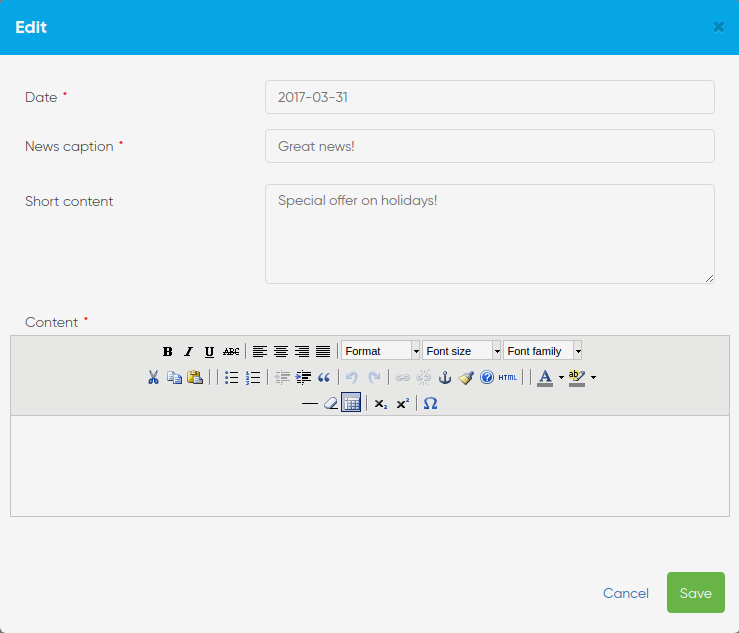Apply strikethrough text formatting
Screen dimensions: 739x633
(231, 351)
